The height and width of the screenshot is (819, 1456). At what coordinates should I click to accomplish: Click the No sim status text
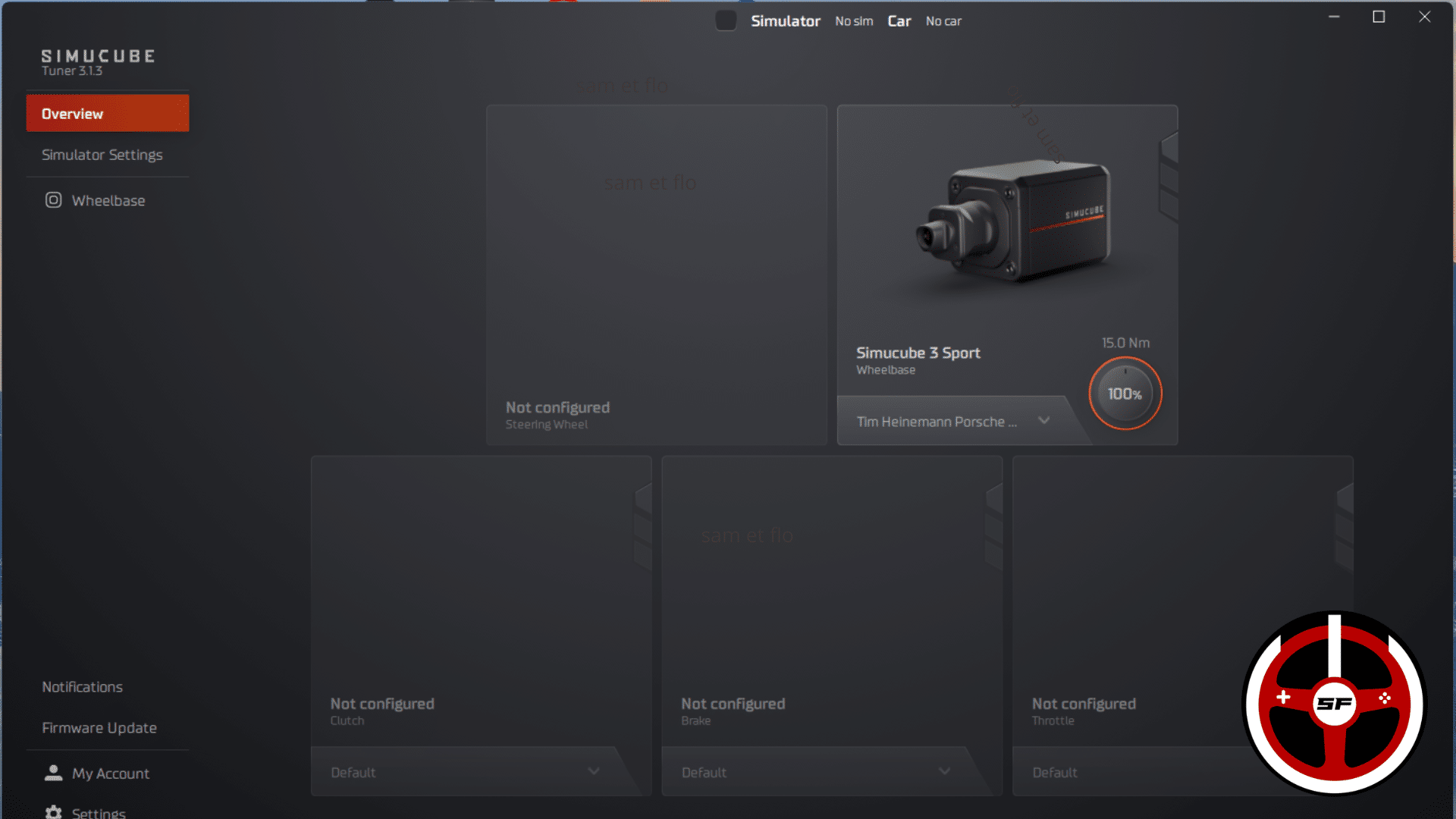click(x=854, y=21)
